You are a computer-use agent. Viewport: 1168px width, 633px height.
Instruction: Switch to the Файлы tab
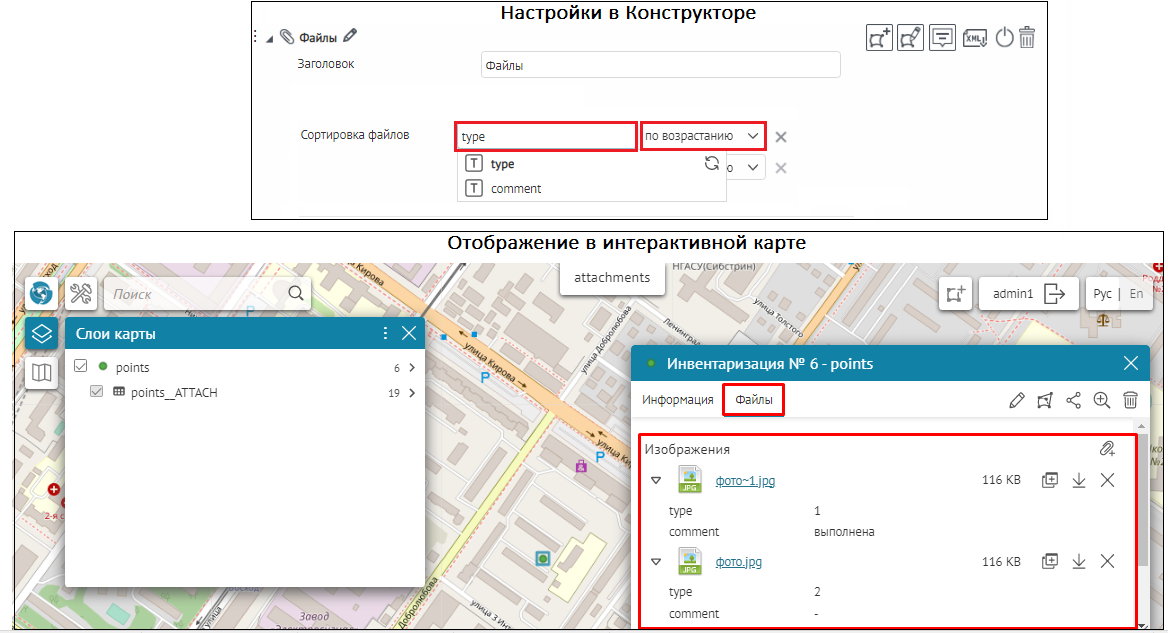coord(753,400)
